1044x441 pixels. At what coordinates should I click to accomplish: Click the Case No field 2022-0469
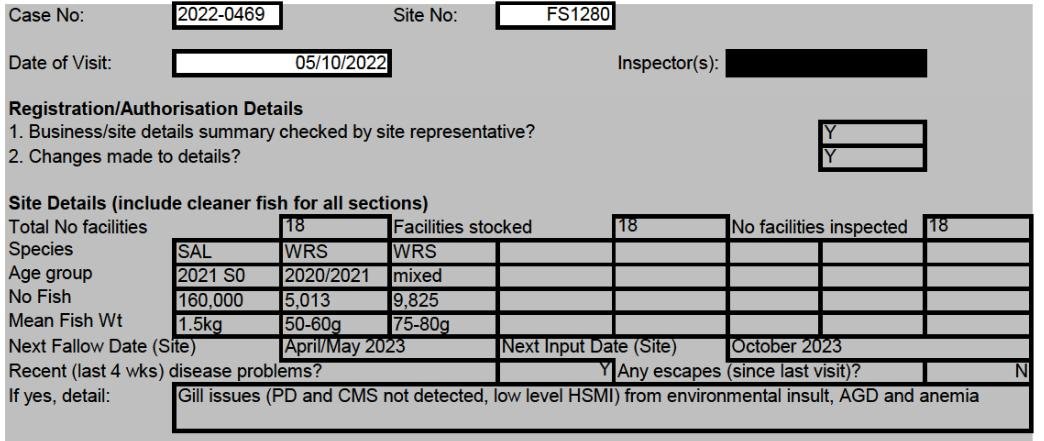(x=226, y=15)
